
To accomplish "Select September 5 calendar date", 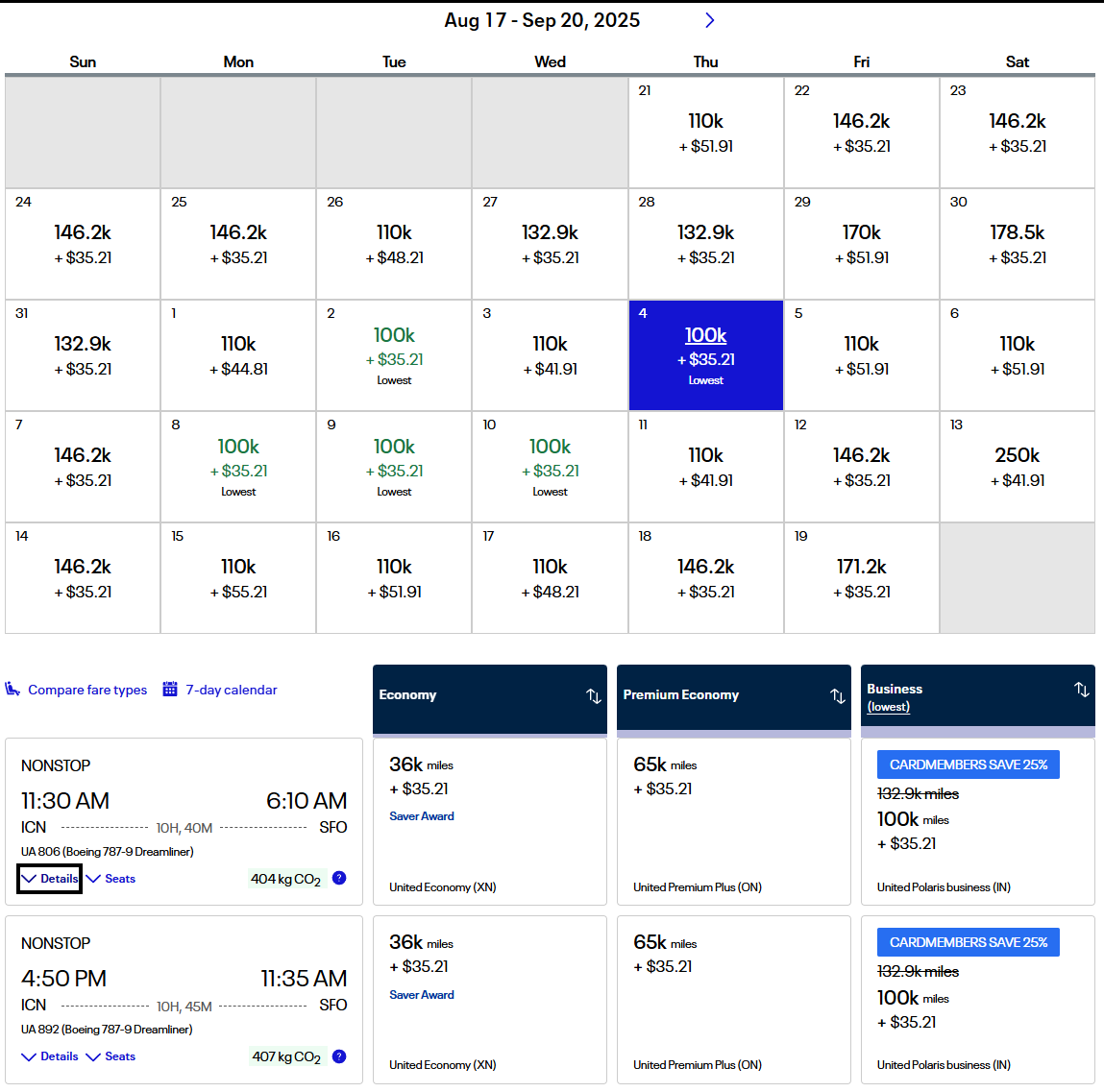I will click(x=861, y=355).
